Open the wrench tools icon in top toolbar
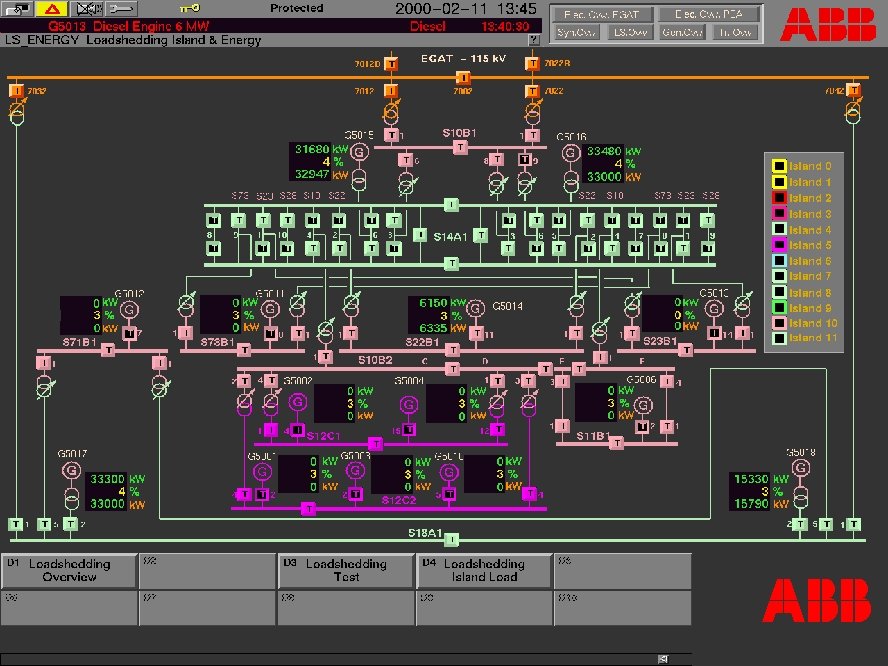Image resolution: width=888 pixels, height=666 pixels. point(119,8)
